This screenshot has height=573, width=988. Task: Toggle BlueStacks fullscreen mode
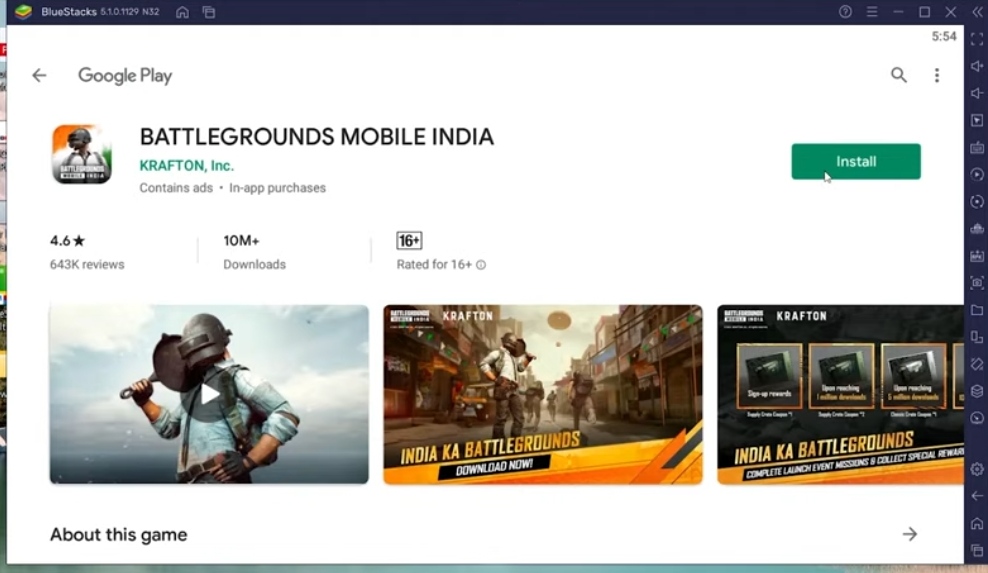click(x=977, y=39)
